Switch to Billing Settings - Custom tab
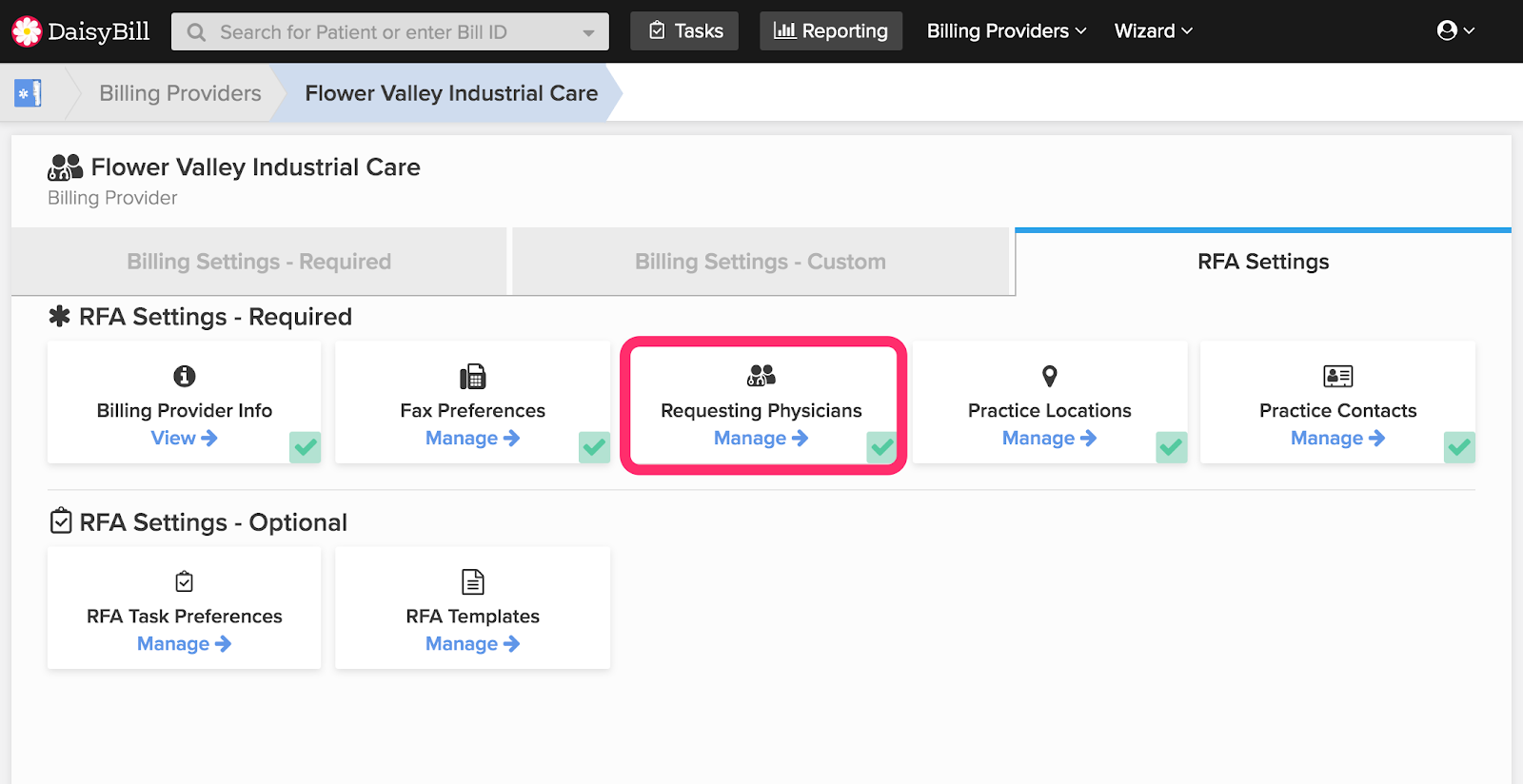Screen dimensions: 1523x784 click(x=760, y=262)
